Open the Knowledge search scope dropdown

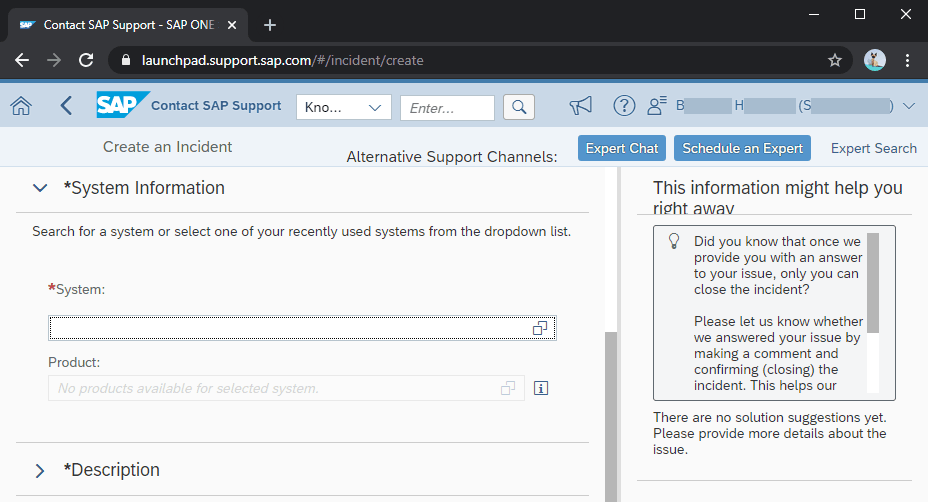pos(344,107)
